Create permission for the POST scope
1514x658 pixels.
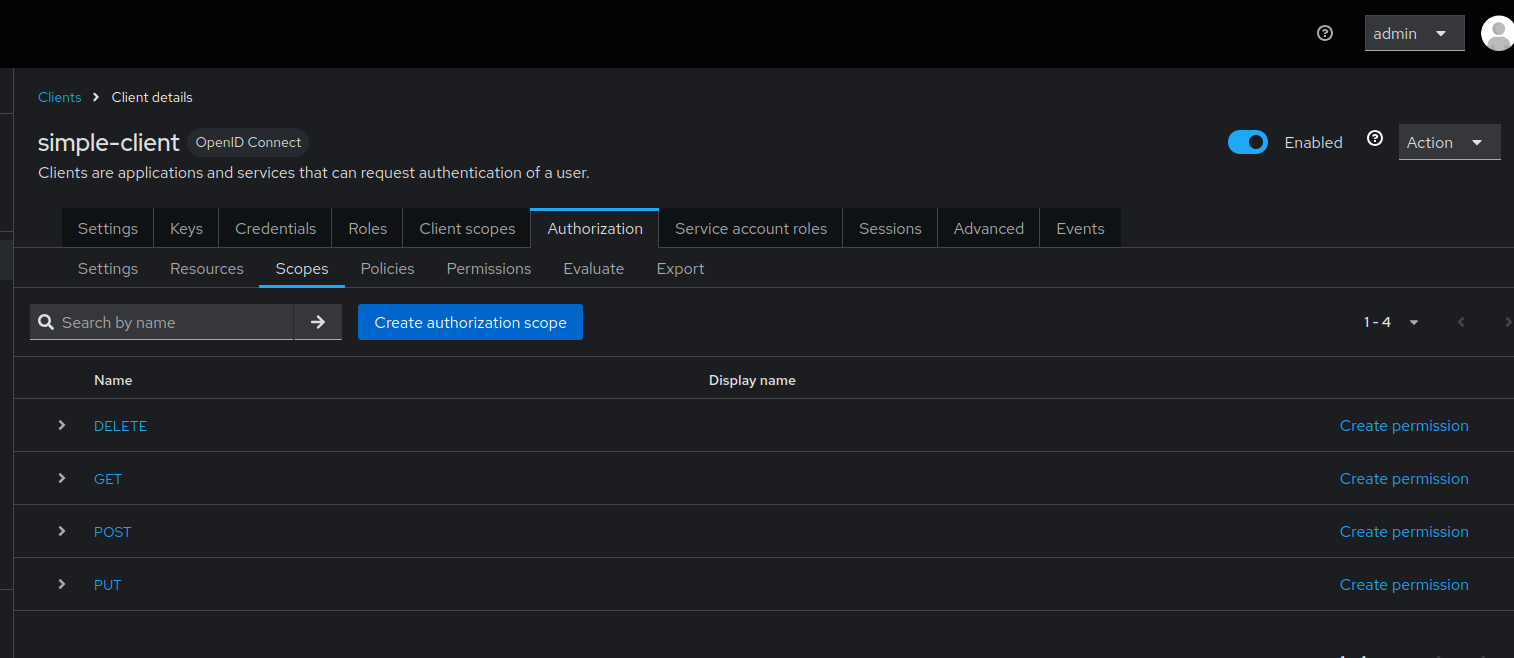coord(1404,531)
